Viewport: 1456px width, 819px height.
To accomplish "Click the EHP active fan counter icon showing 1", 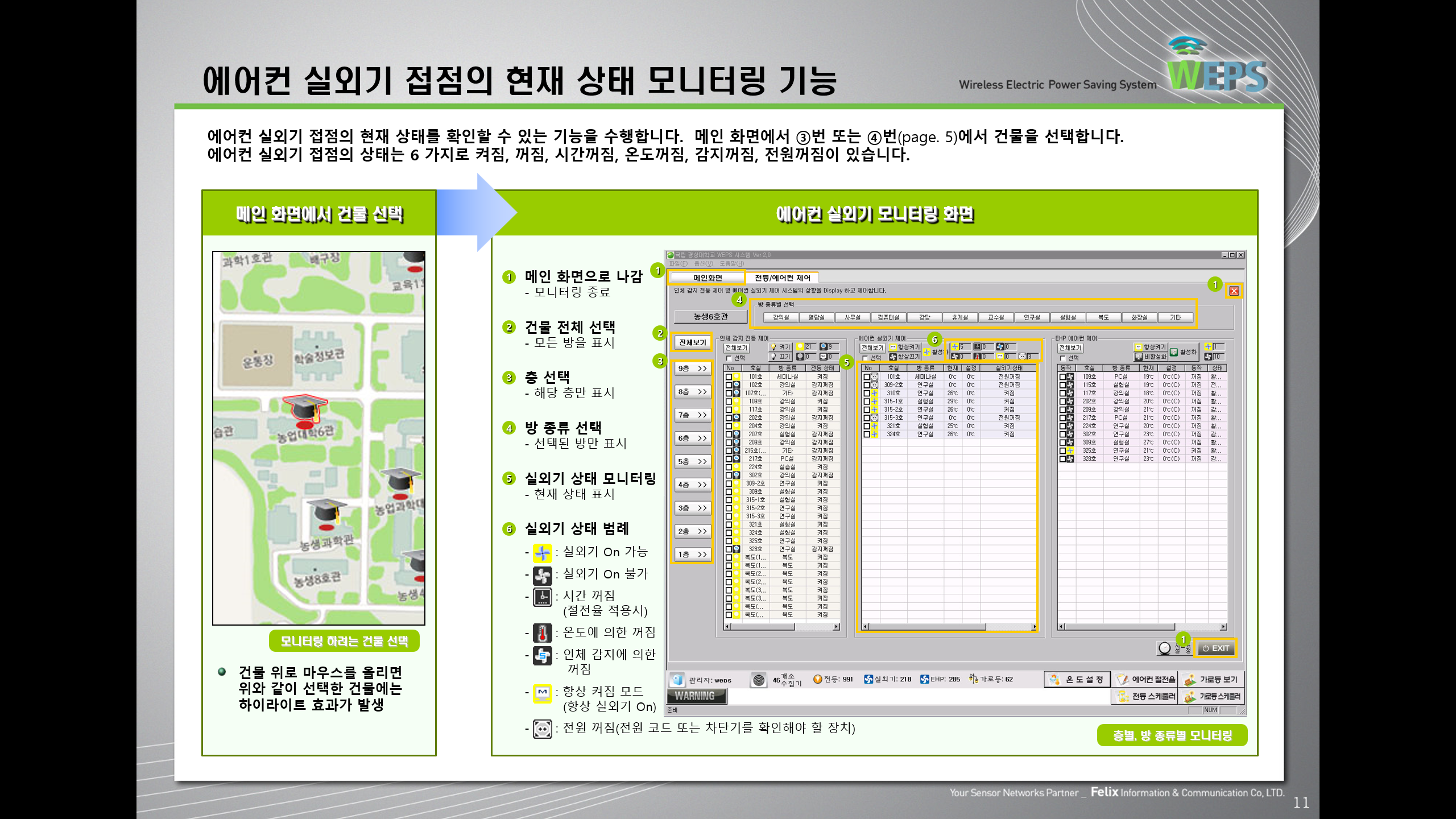I will (1208, 346).
